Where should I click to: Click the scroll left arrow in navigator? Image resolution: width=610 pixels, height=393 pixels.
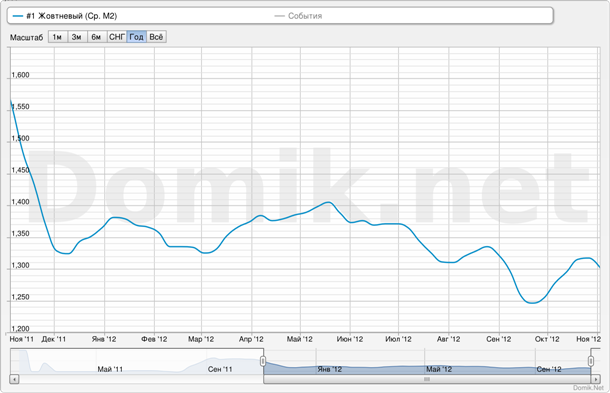coord(14,379)
